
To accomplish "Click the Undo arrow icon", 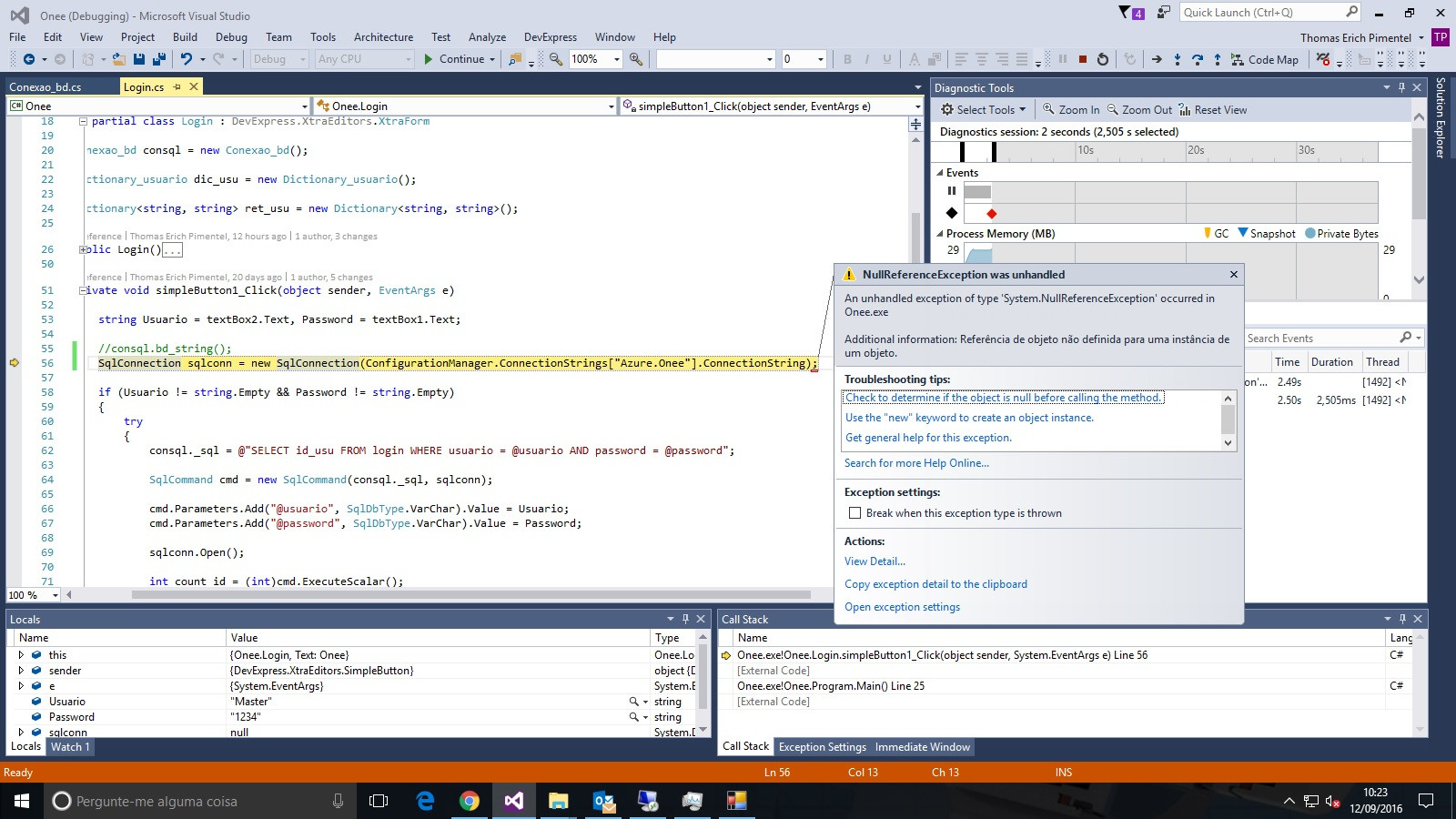I will pyautogui.click(x=187, y=59).
